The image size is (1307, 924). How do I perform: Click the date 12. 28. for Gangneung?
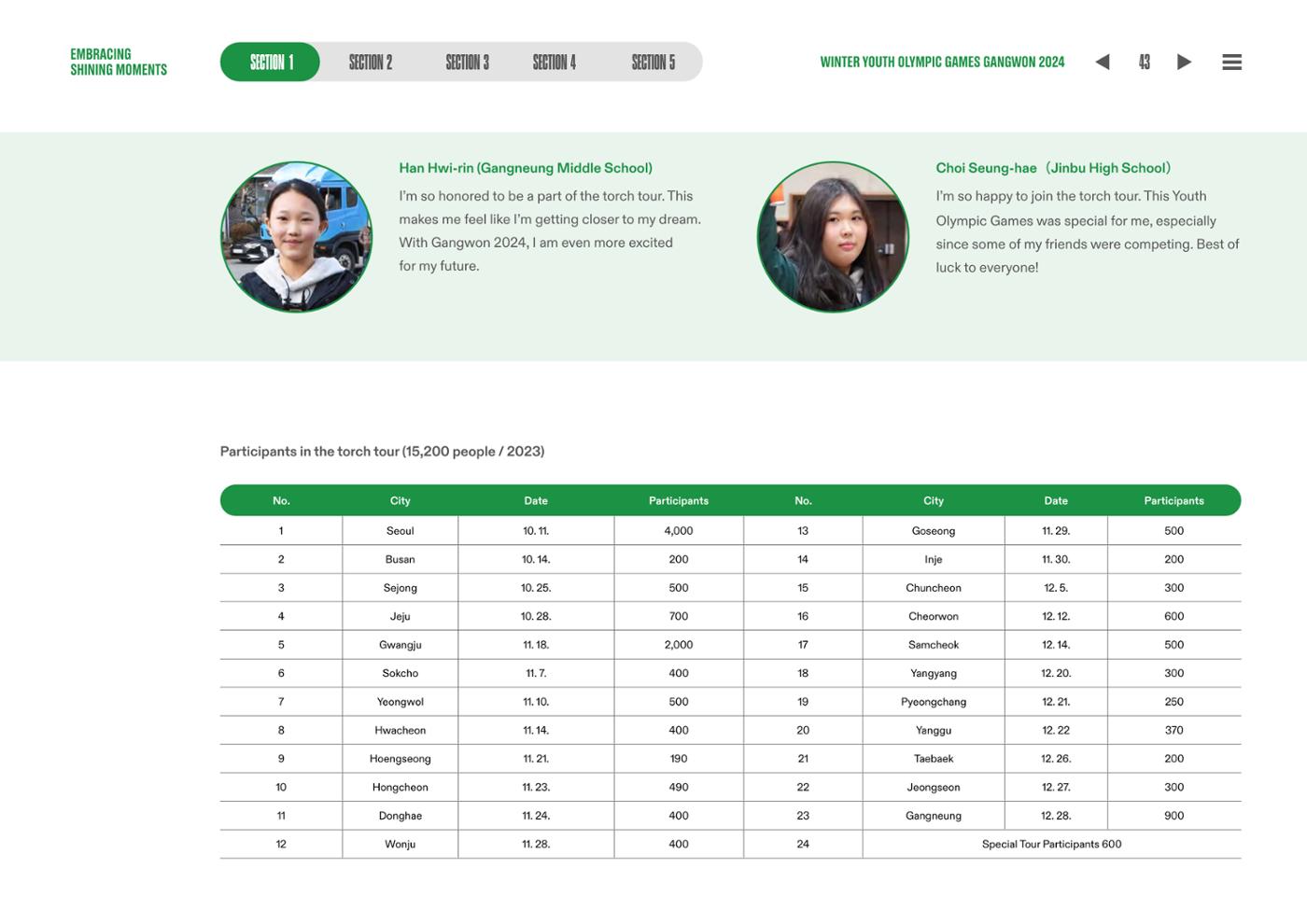coord(1056,815)
